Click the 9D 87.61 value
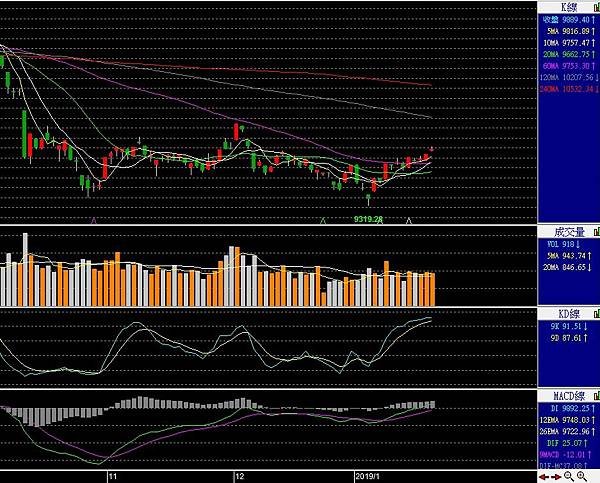This screenshot has width=600, height=483. click(x=569, y=338)
